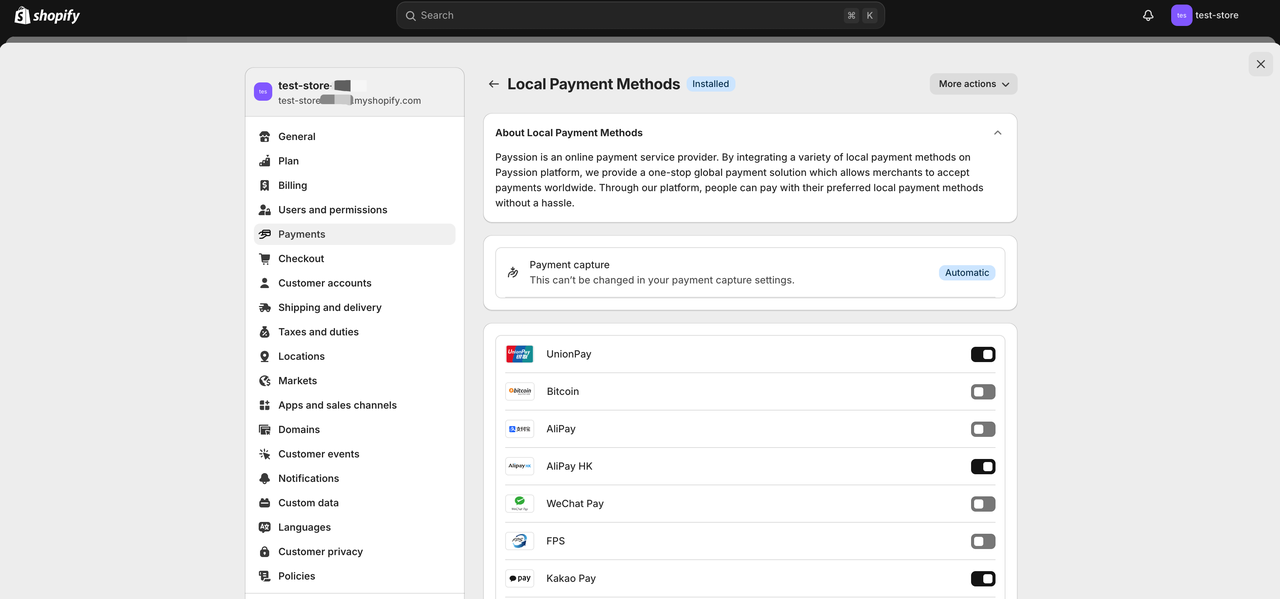
Task: Open the notification bell
Action: click(1147, 14)
